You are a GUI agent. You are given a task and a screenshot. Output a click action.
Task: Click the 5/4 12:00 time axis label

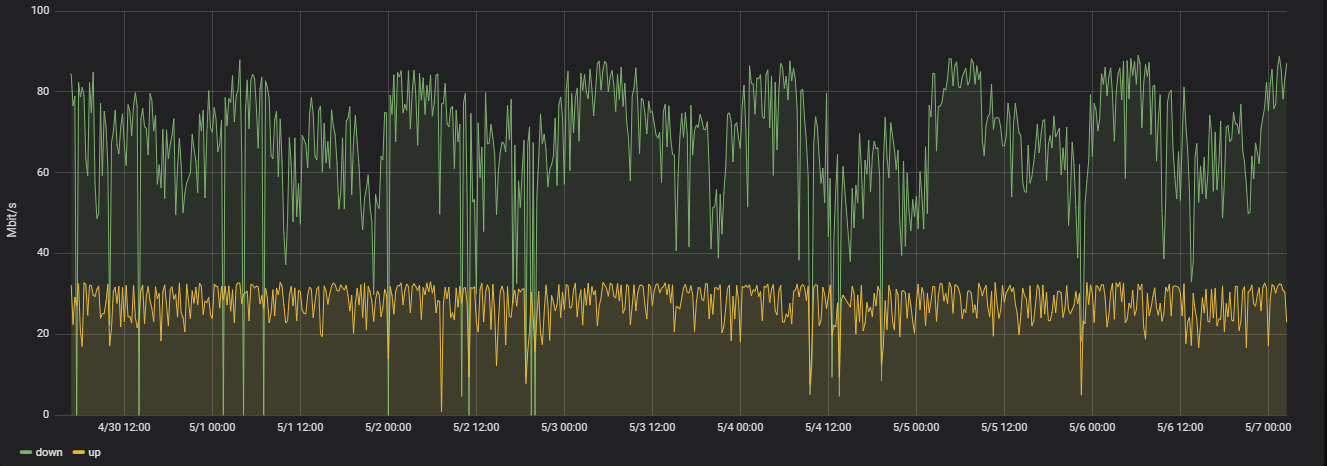click(x=828, y=427)
